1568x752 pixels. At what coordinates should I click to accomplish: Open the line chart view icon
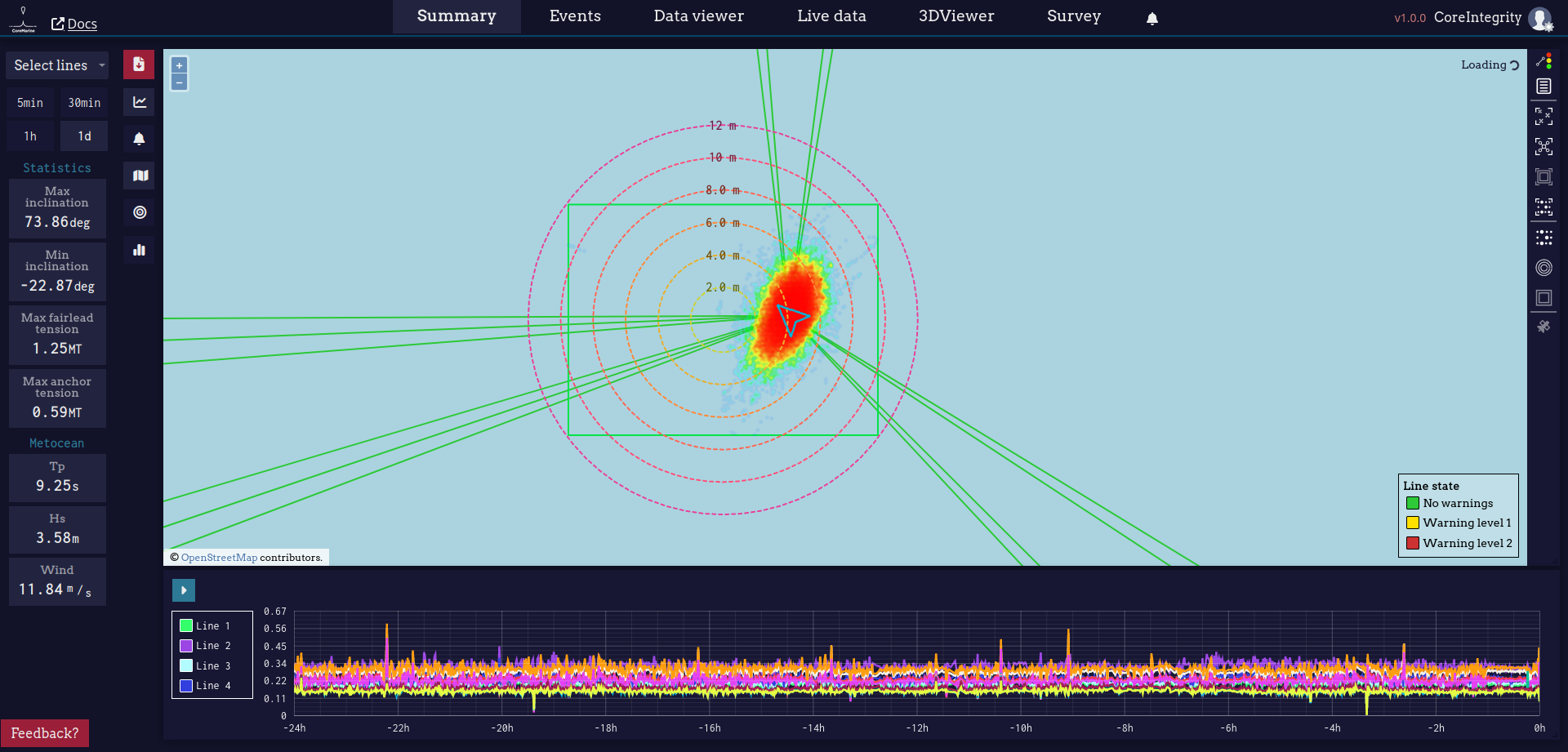[x=140, y=102]
